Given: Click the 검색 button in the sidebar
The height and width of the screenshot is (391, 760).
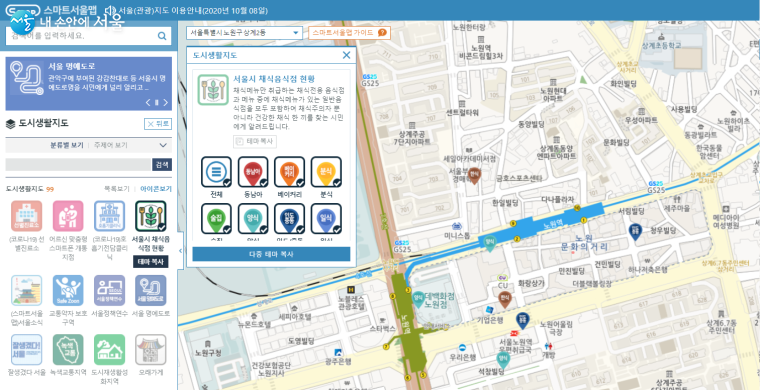Looking at the screenshot, I should (x=162, y=165).
